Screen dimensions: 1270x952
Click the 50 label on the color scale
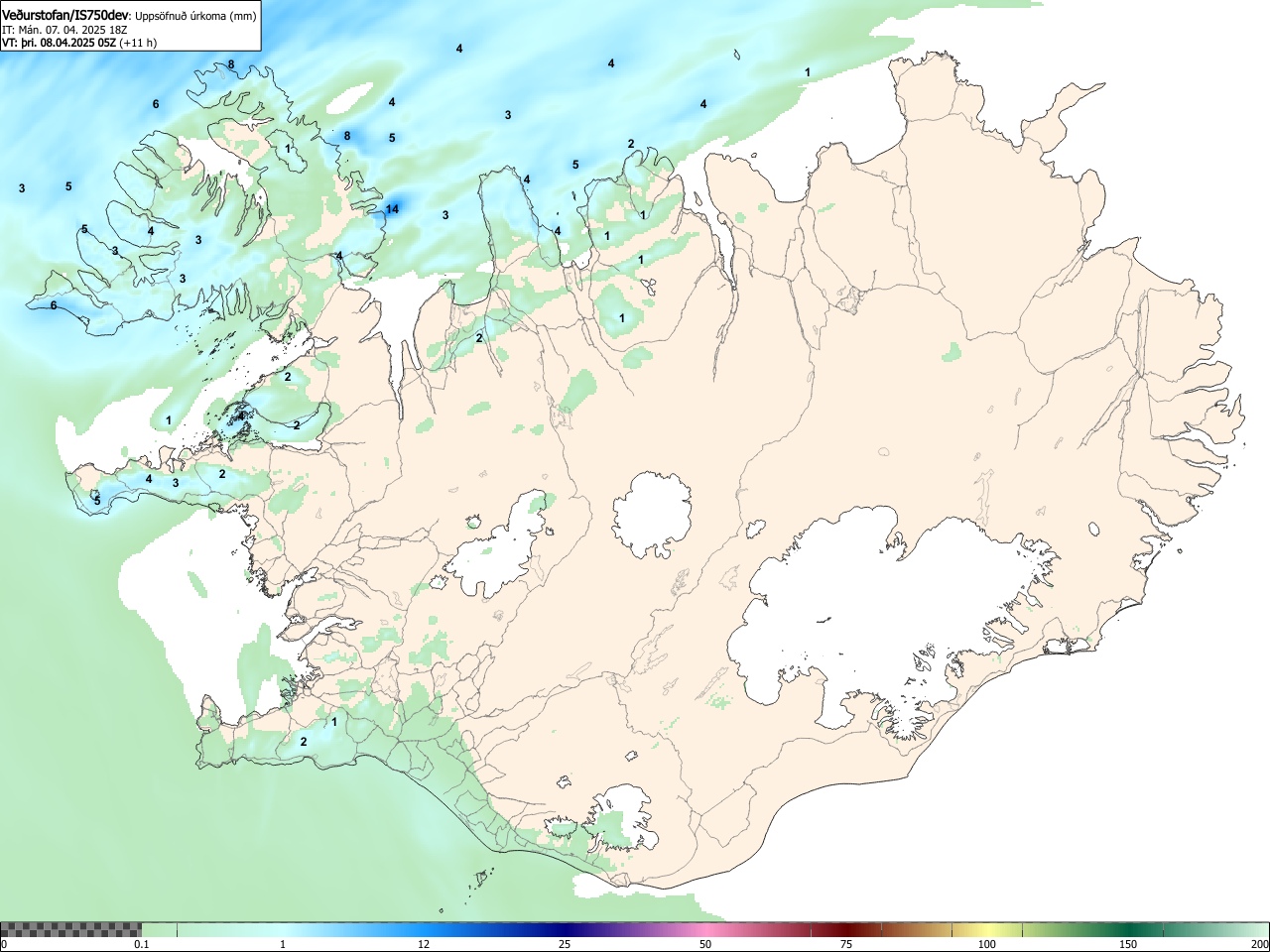[x=704, y=944]
